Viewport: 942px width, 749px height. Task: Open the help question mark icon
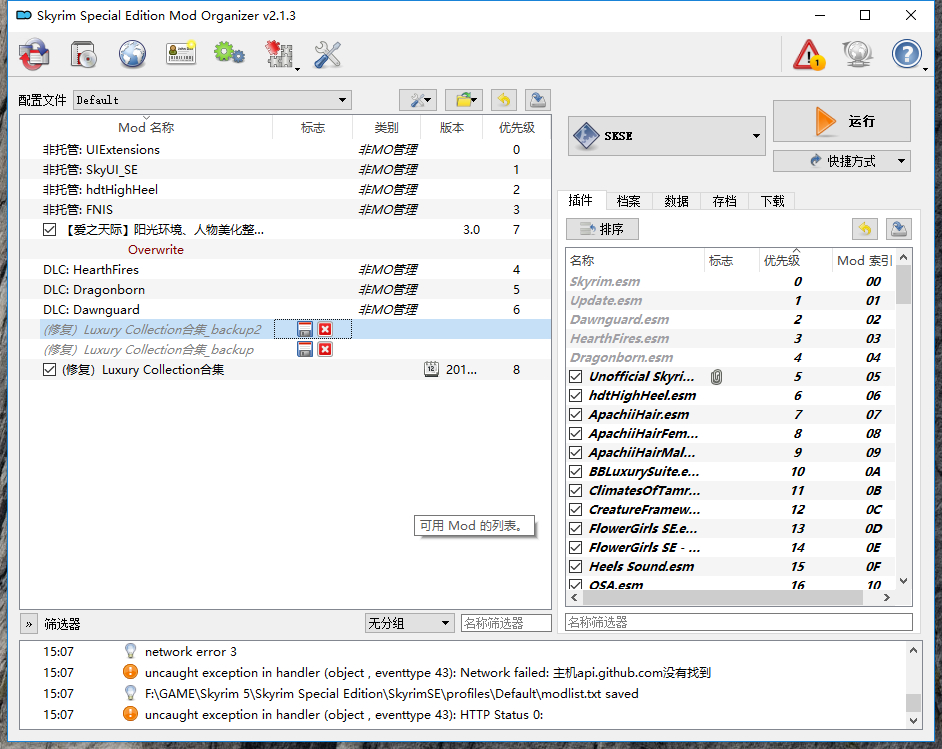(906, 55)
